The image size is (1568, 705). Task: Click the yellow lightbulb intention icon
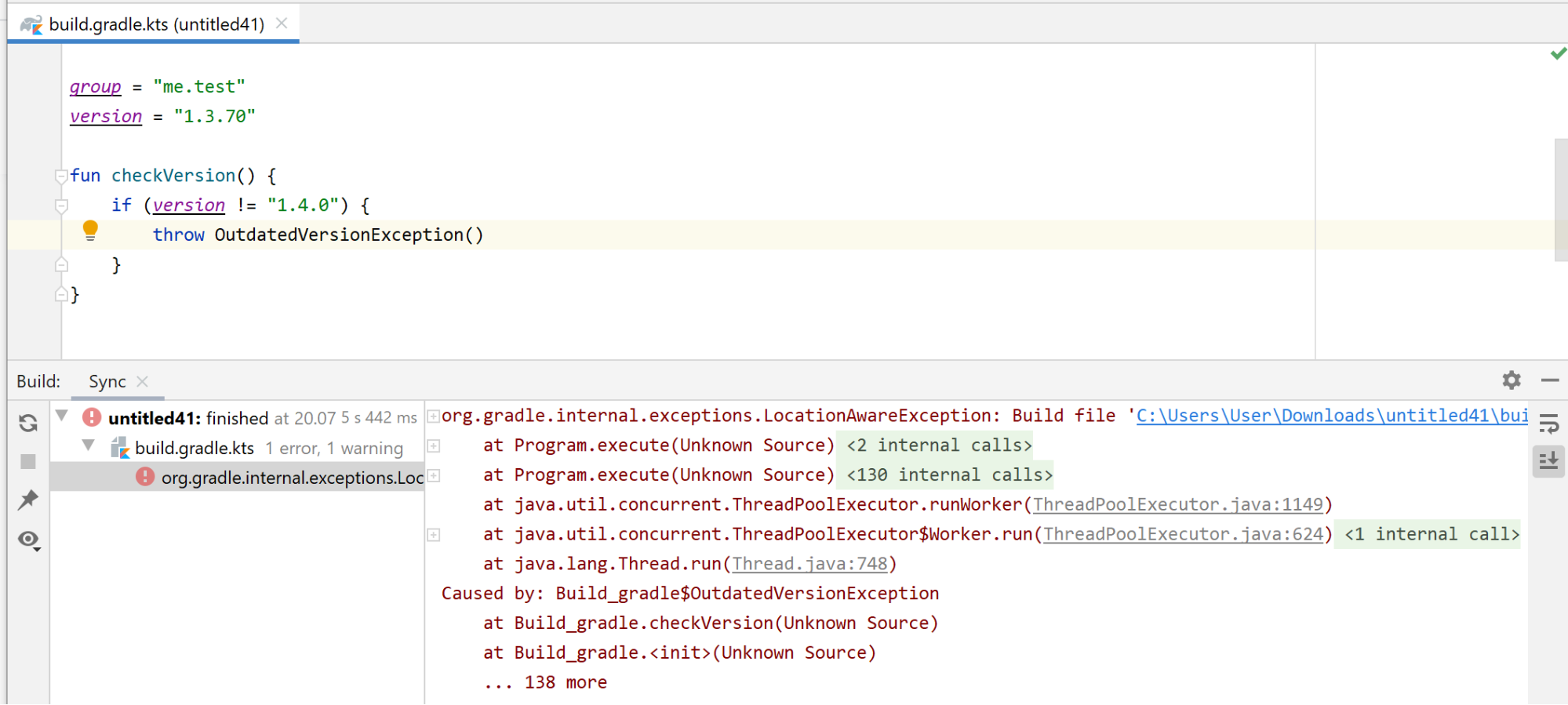[90, 231]
